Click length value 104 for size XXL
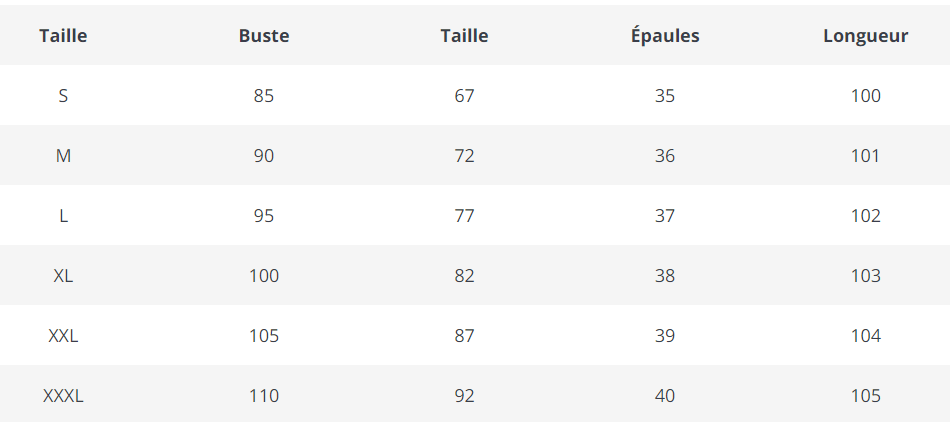This screenshot has height=422, width=950. click(x=865, y=336)
